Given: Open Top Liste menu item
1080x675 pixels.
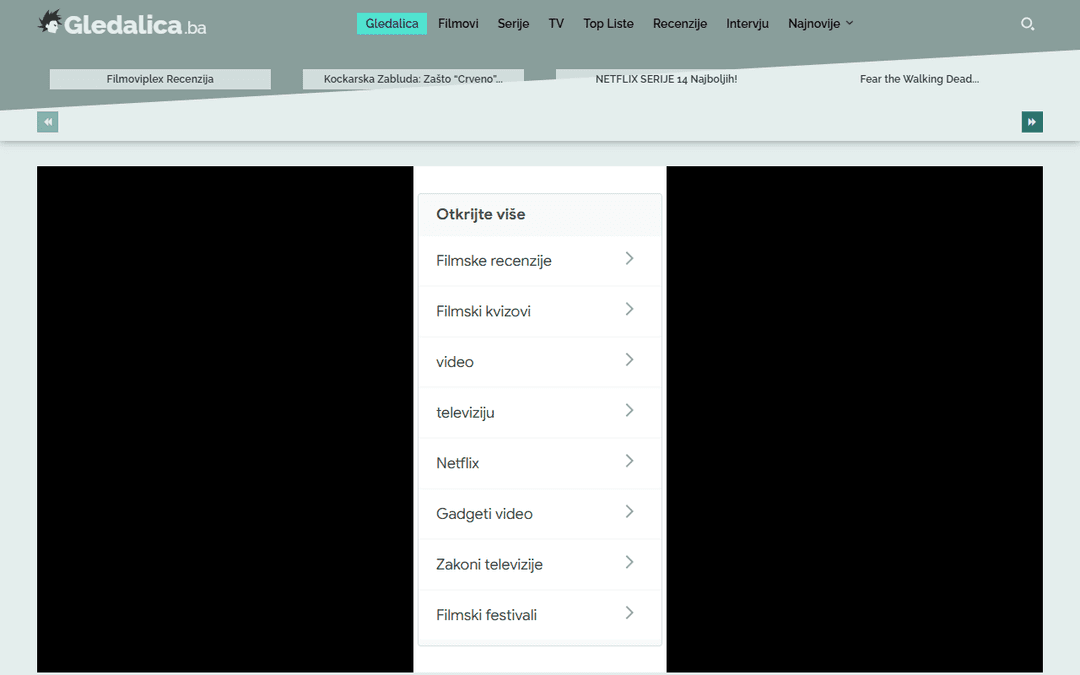Looking at the screenshot, I should (608, 23).
